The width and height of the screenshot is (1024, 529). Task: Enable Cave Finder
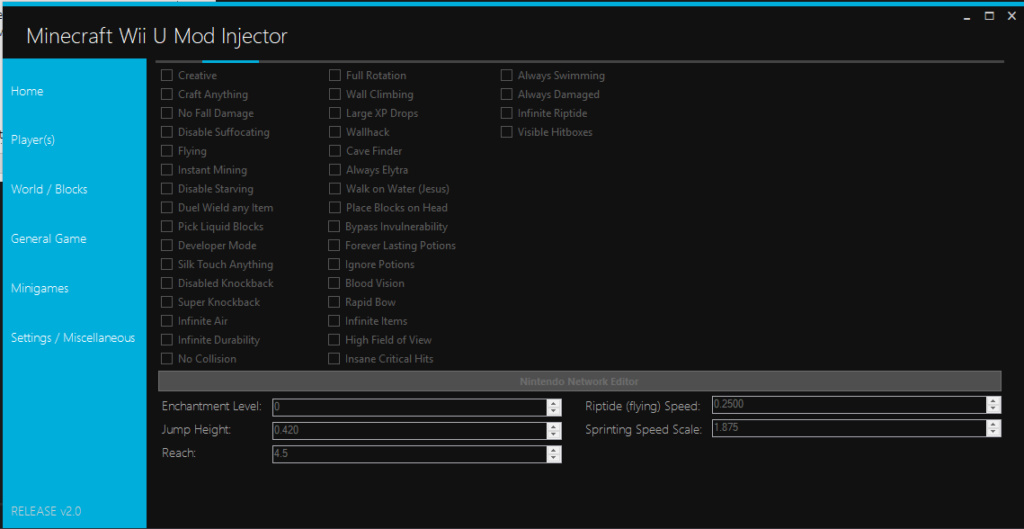coord(334,152)
